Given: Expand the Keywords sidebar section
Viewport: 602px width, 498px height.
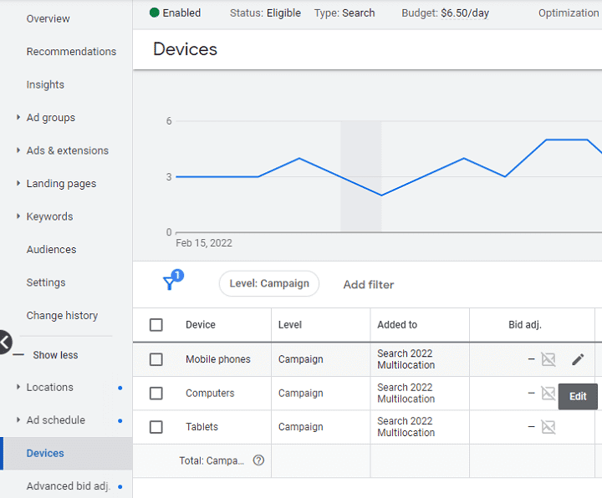Looking at the screenshot, I should [x=49, y=217].
